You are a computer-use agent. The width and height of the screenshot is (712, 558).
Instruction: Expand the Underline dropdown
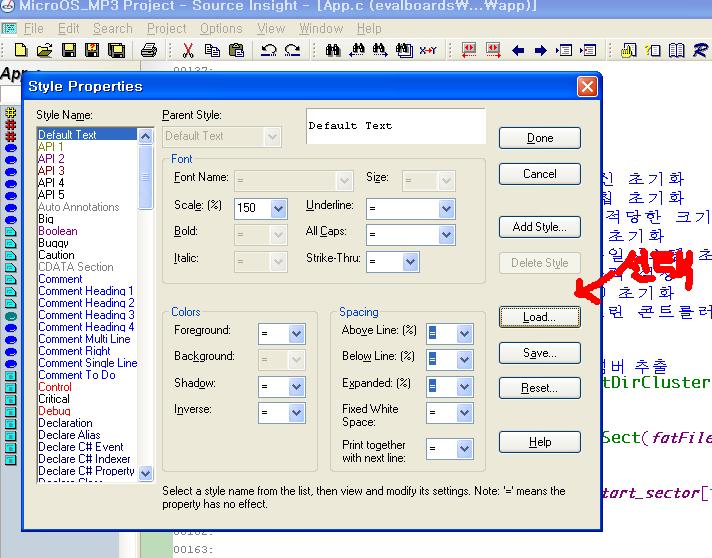pos(446,209)
